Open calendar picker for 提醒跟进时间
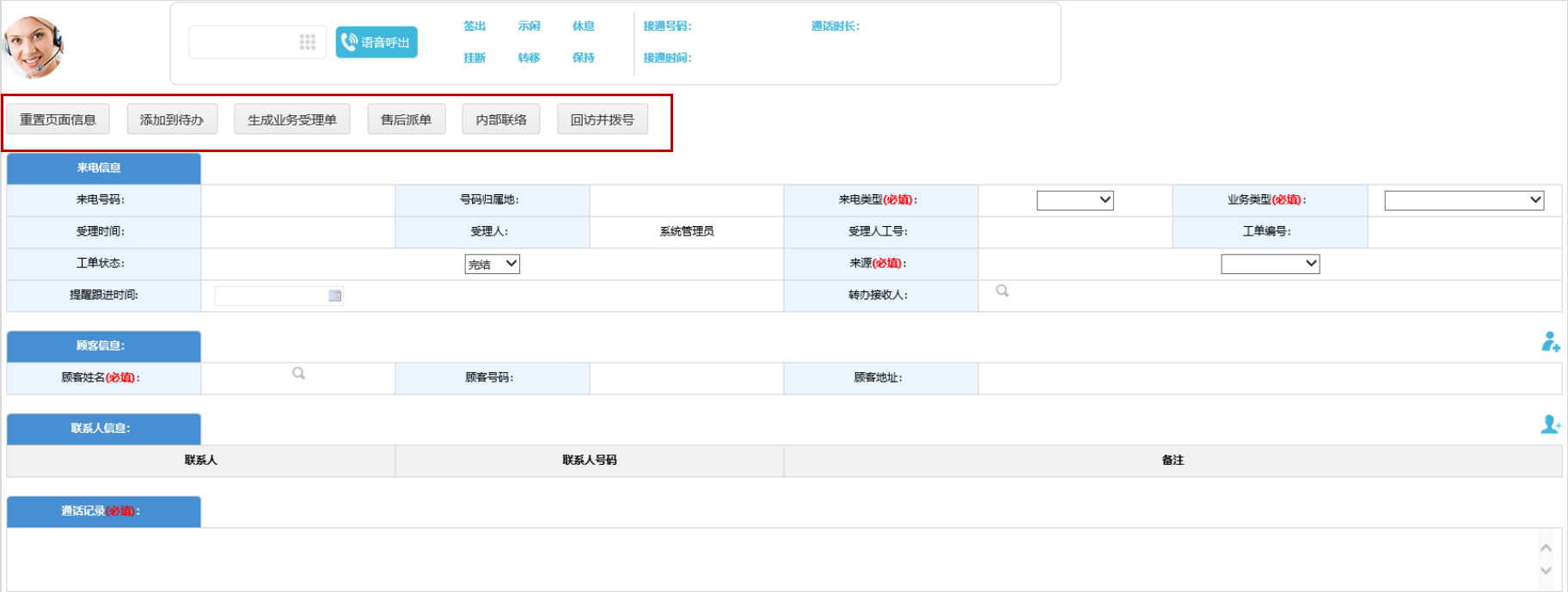Screen dimensions: 1568x592 tap(335, 296)
